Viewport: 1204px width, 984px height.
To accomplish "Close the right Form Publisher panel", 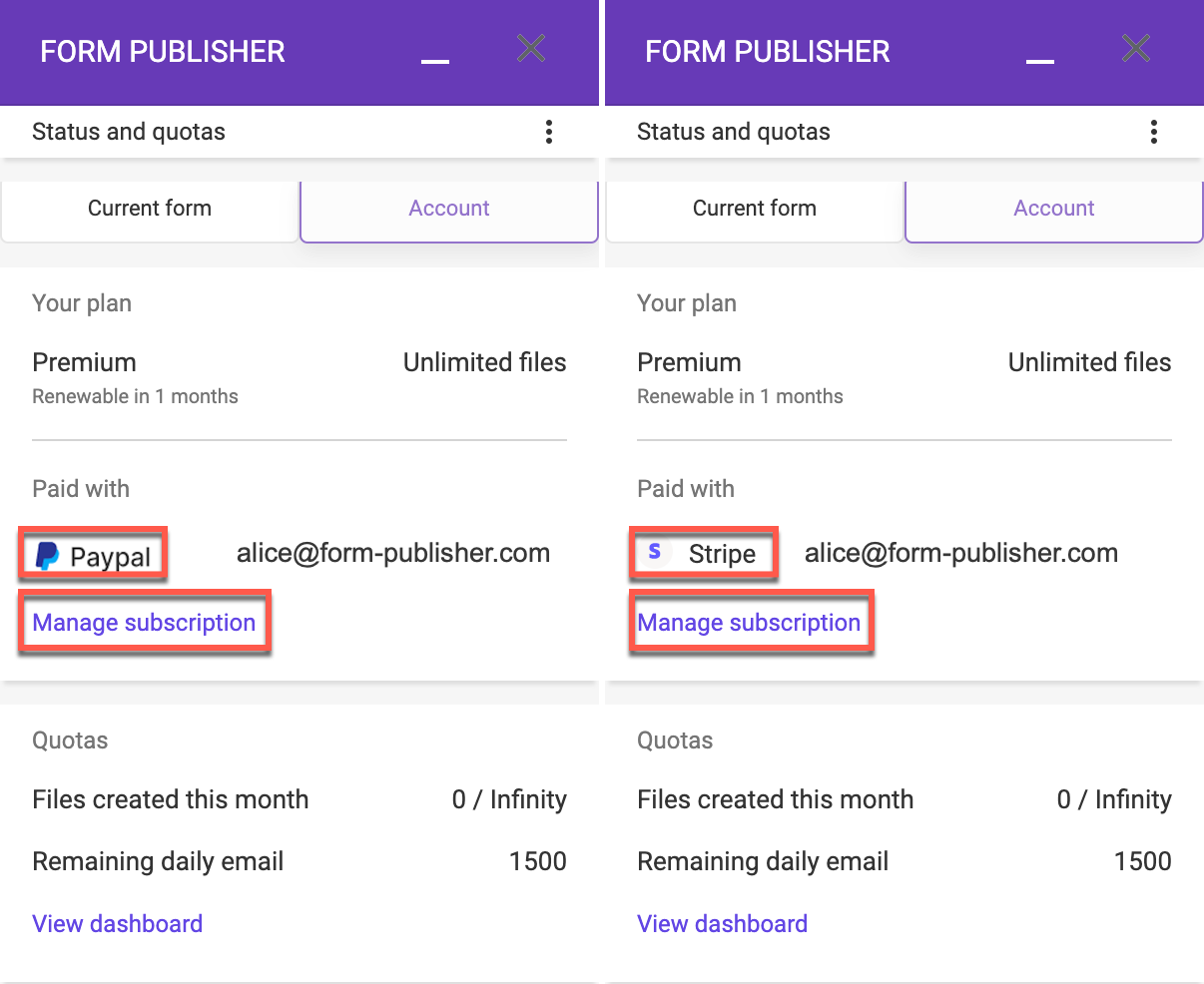I will [x=1136, y=48].
